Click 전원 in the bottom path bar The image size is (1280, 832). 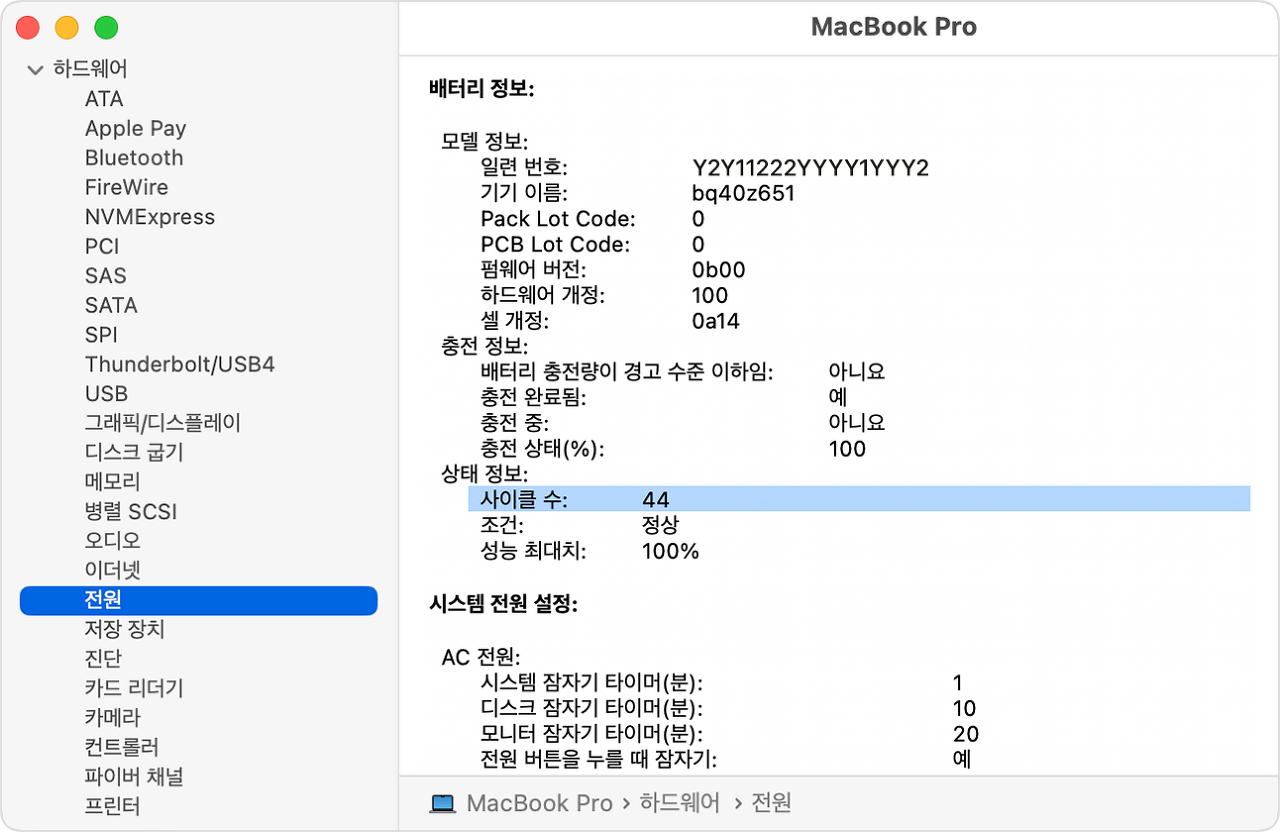pyautogui.click(x=771, y=803)
